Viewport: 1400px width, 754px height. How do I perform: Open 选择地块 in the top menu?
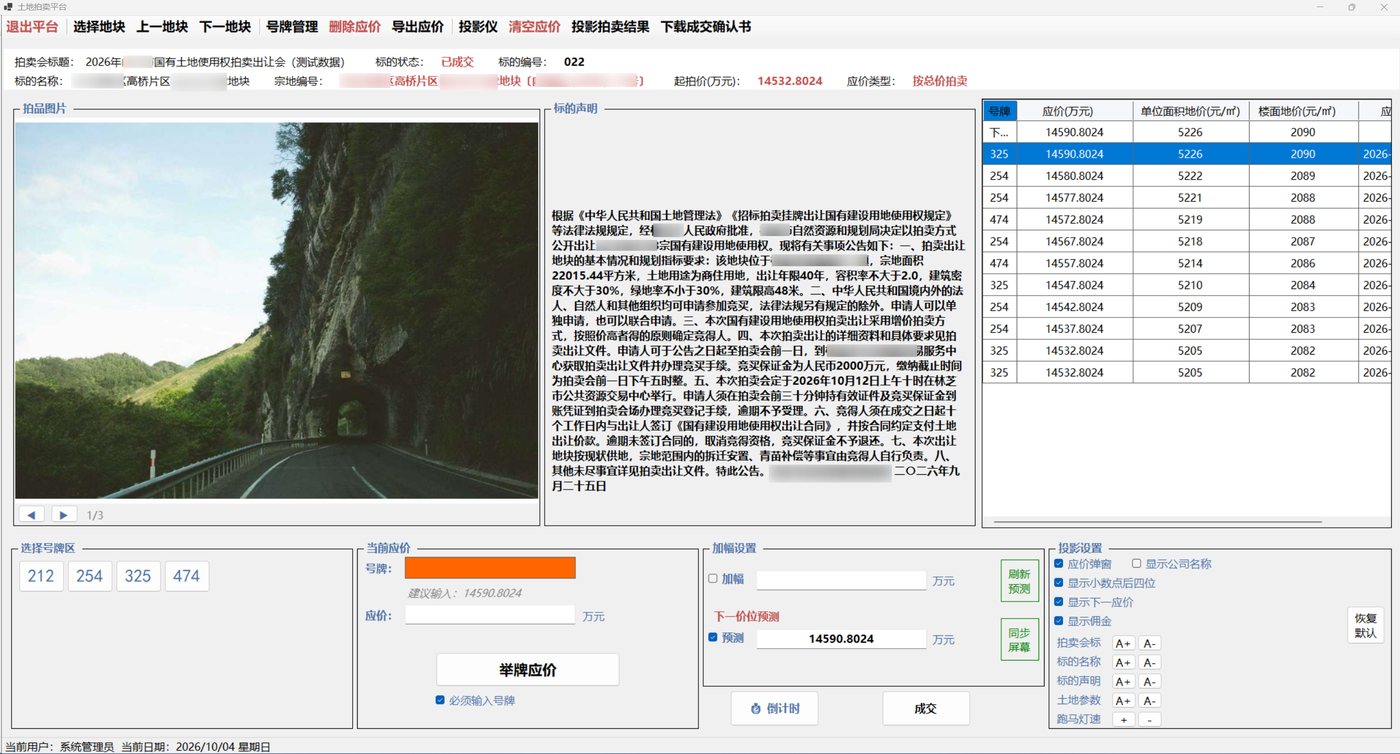pyautogui.click(x=99, y=27)
